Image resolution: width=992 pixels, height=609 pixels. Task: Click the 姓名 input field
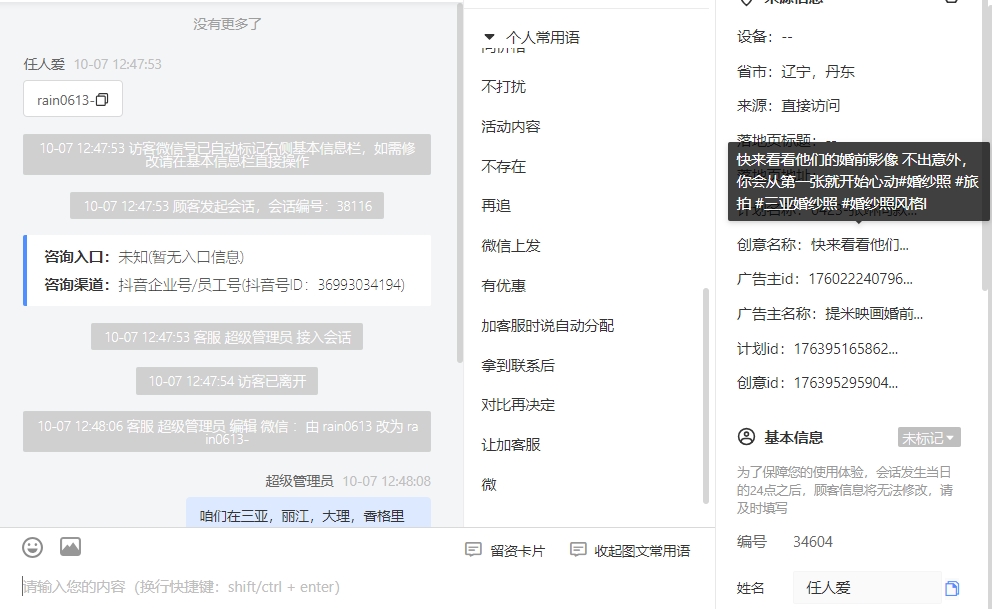[x=867, y=588]
